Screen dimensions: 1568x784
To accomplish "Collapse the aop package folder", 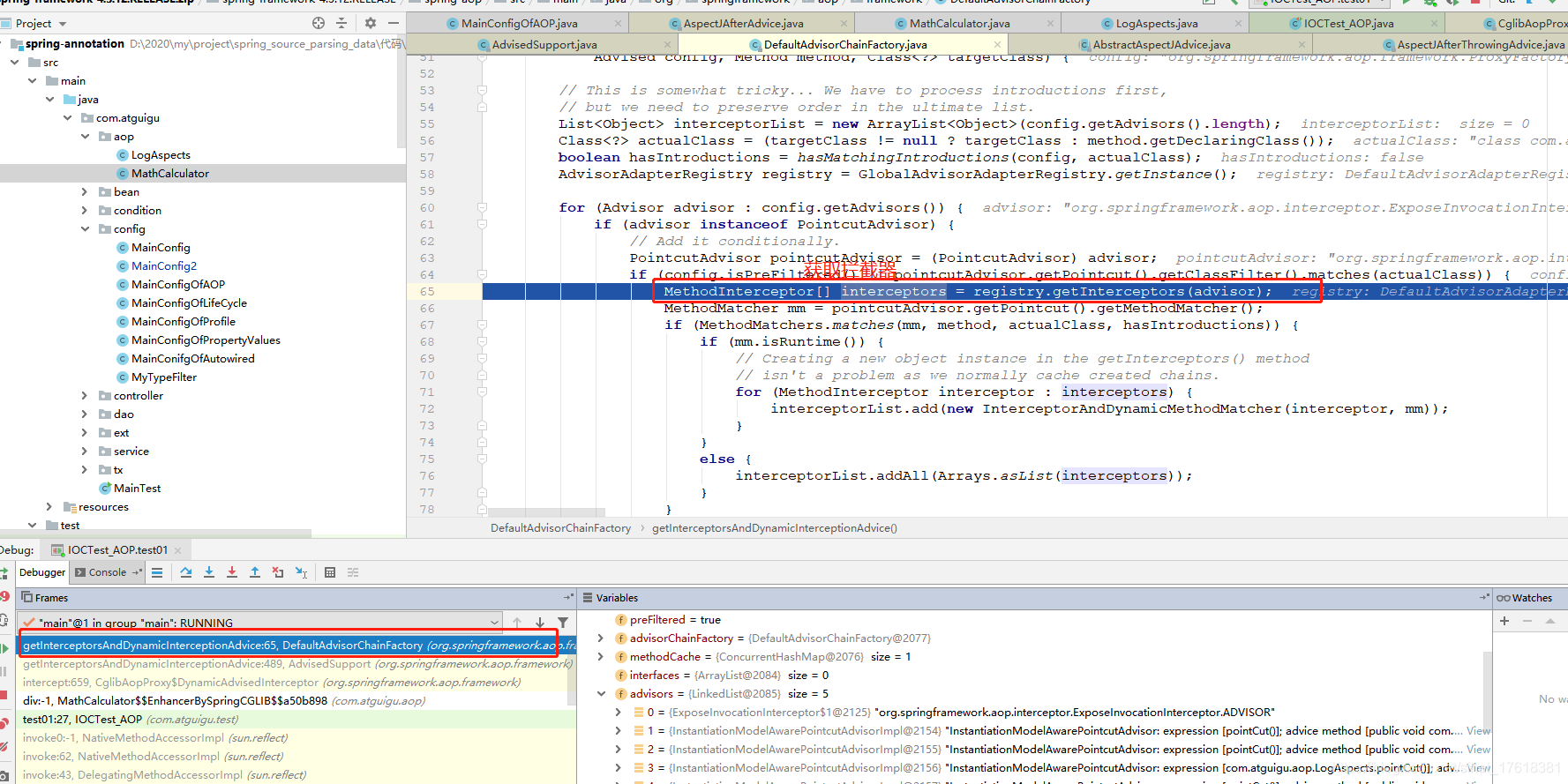I will 86,137.
